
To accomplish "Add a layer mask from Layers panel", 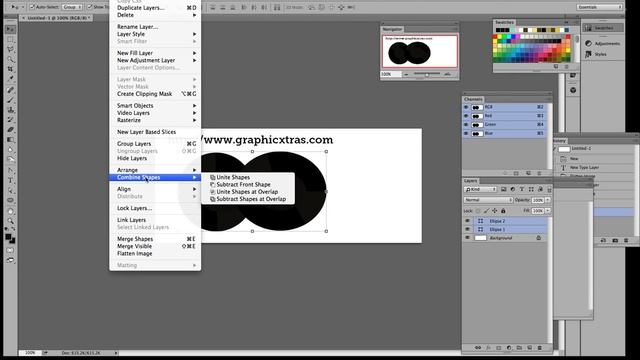I will coord(498,348).
